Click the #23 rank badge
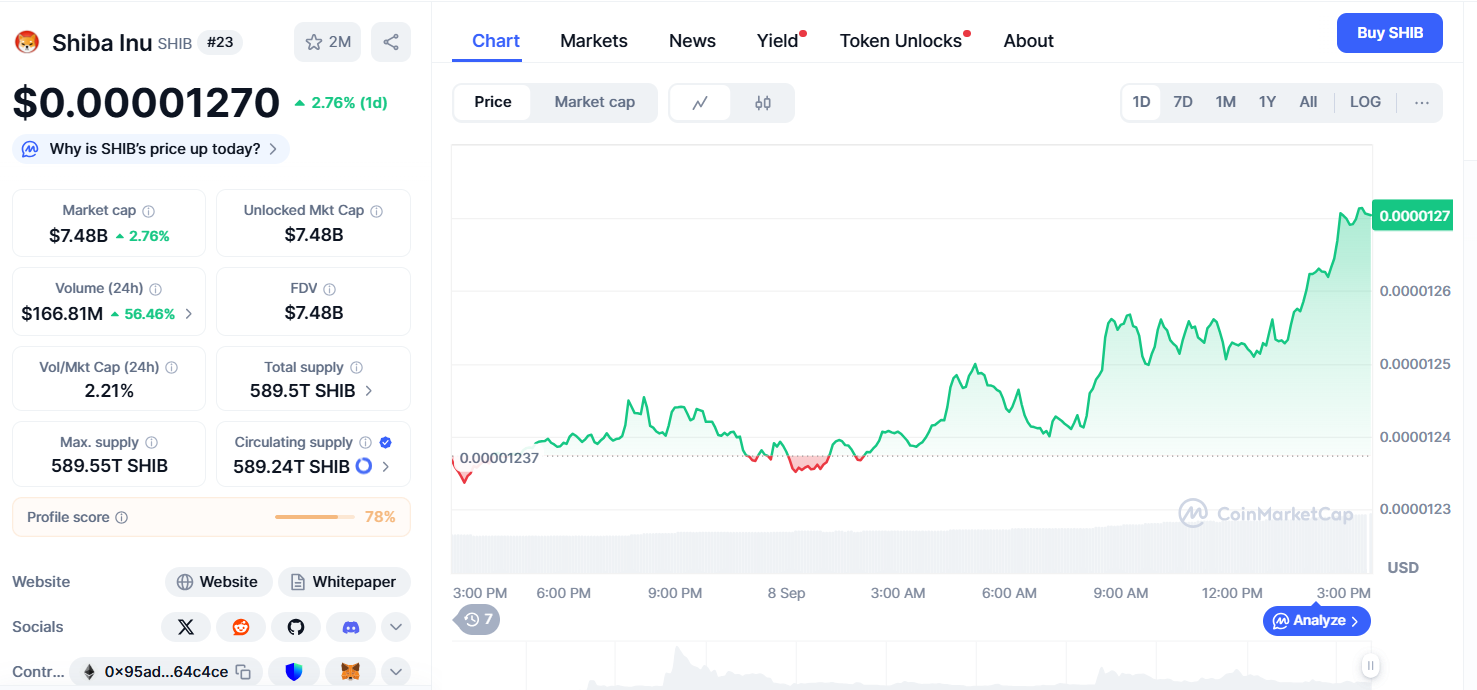Screen dimensions: 1477x690 tap(220, 42)
